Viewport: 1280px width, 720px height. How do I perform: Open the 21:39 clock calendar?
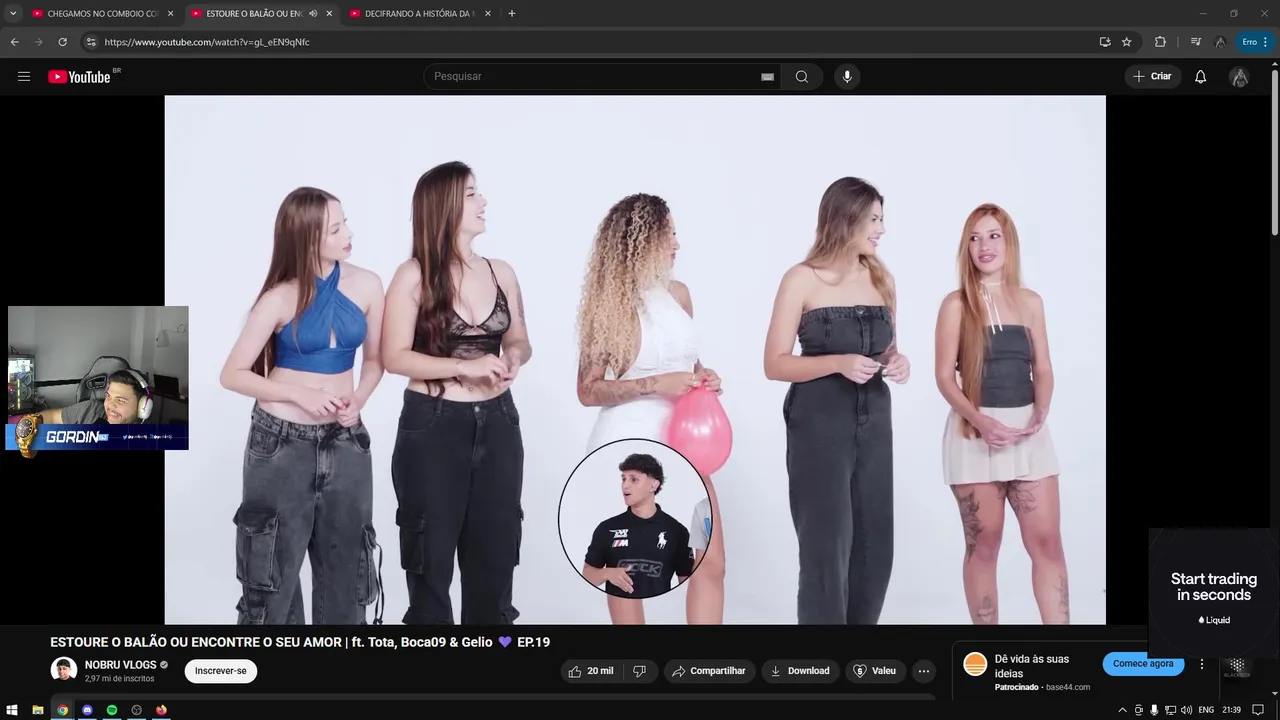(x=1231, y=710)
